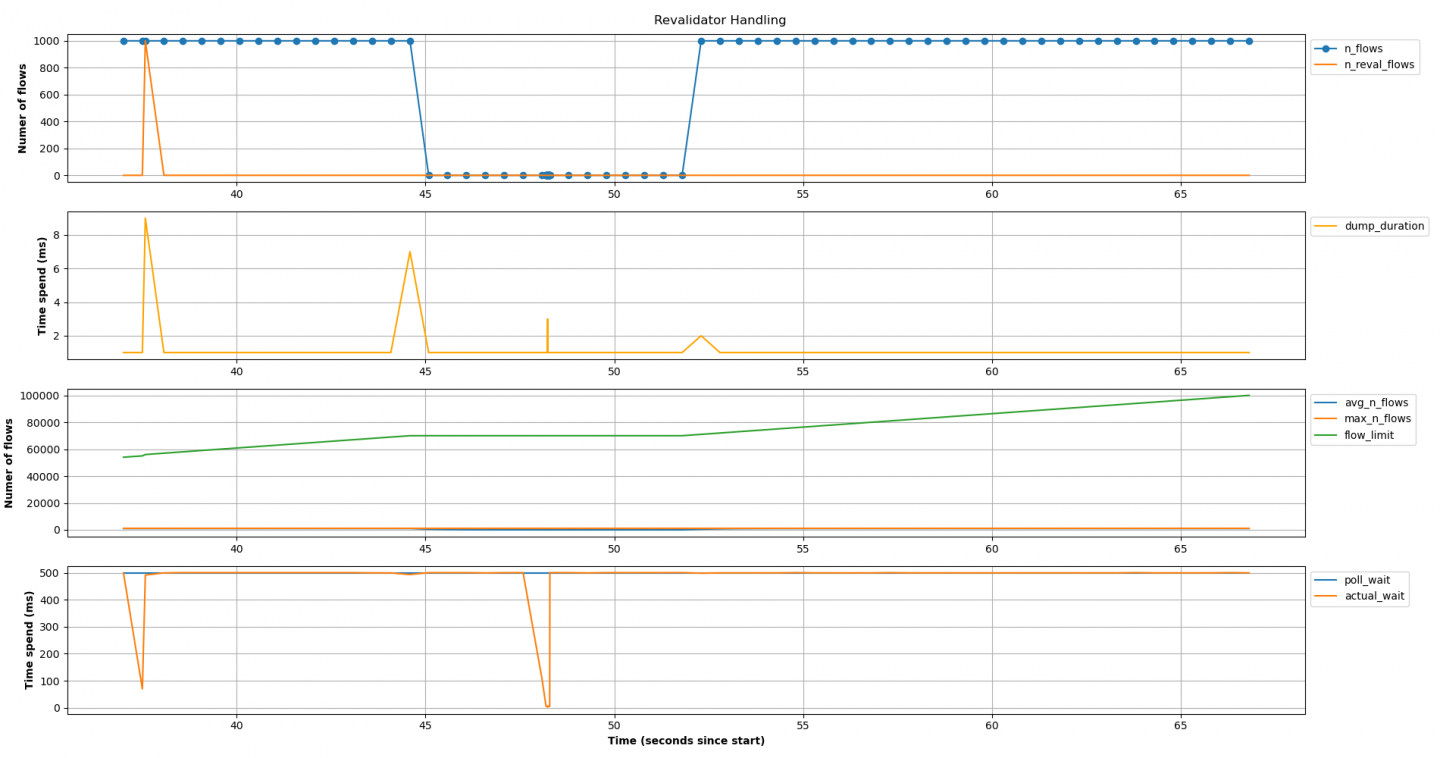Click the 8 tick on the dump_duration plot
This screenshot has height=758, width=1440.
tap(58, 235)
